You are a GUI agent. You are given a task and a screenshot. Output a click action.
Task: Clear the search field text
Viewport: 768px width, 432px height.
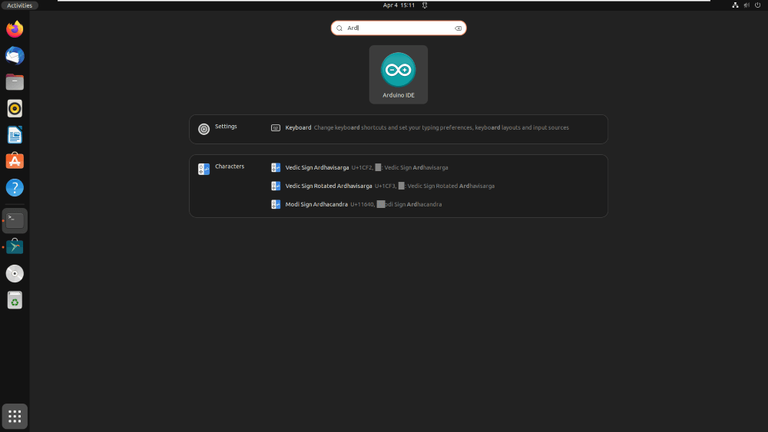[458, 28]
